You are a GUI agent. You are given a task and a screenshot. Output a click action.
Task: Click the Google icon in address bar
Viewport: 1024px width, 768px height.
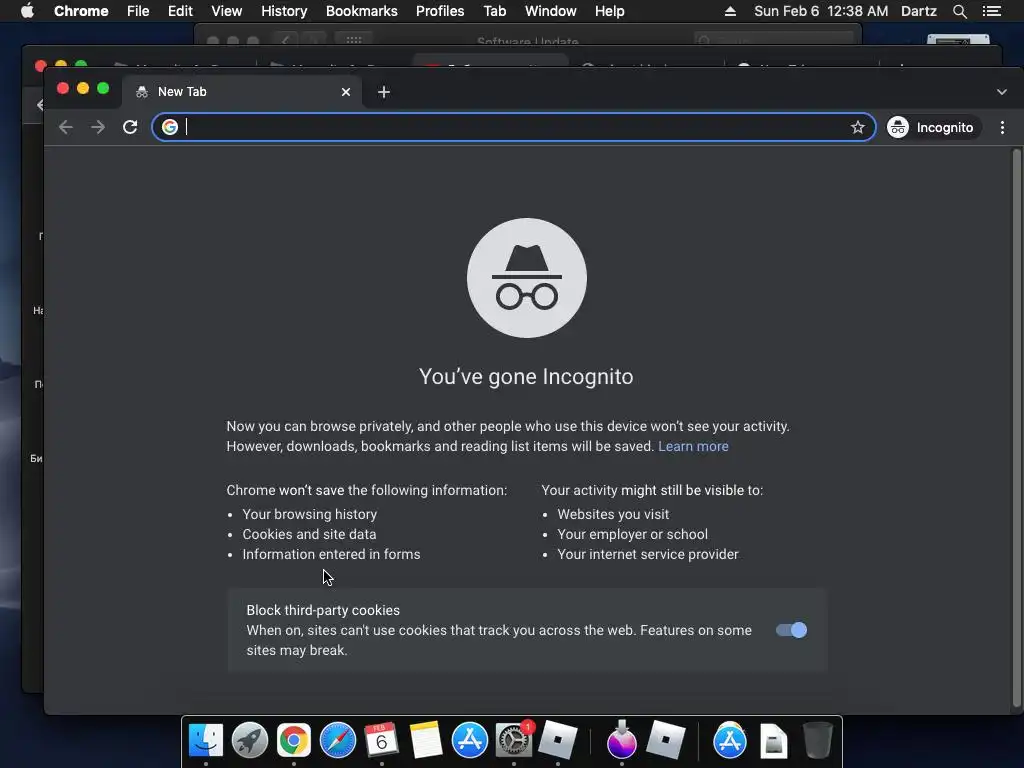[x=170, y=127]
